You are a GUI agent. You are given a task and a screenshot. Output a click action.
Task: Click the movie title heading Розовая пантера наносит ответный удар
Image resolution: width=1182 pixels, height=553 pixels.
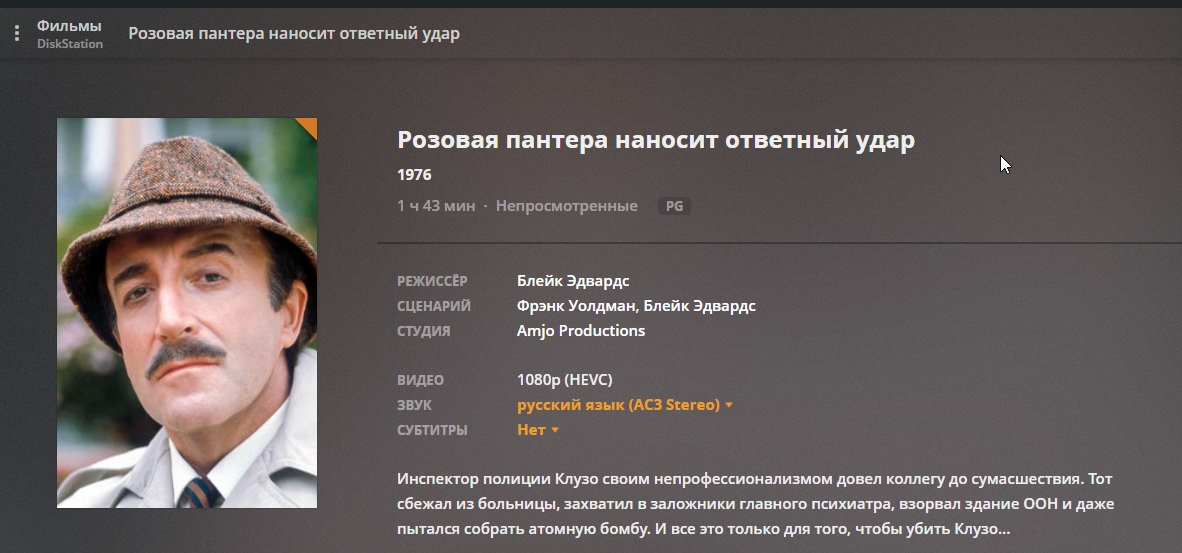tap(656, 141)
